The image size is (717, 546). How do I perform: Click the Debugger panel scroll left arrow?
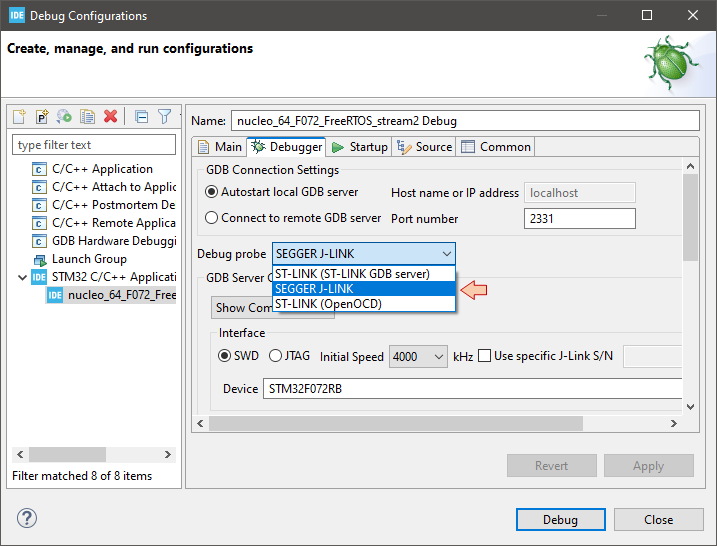(x=200, y=423)
